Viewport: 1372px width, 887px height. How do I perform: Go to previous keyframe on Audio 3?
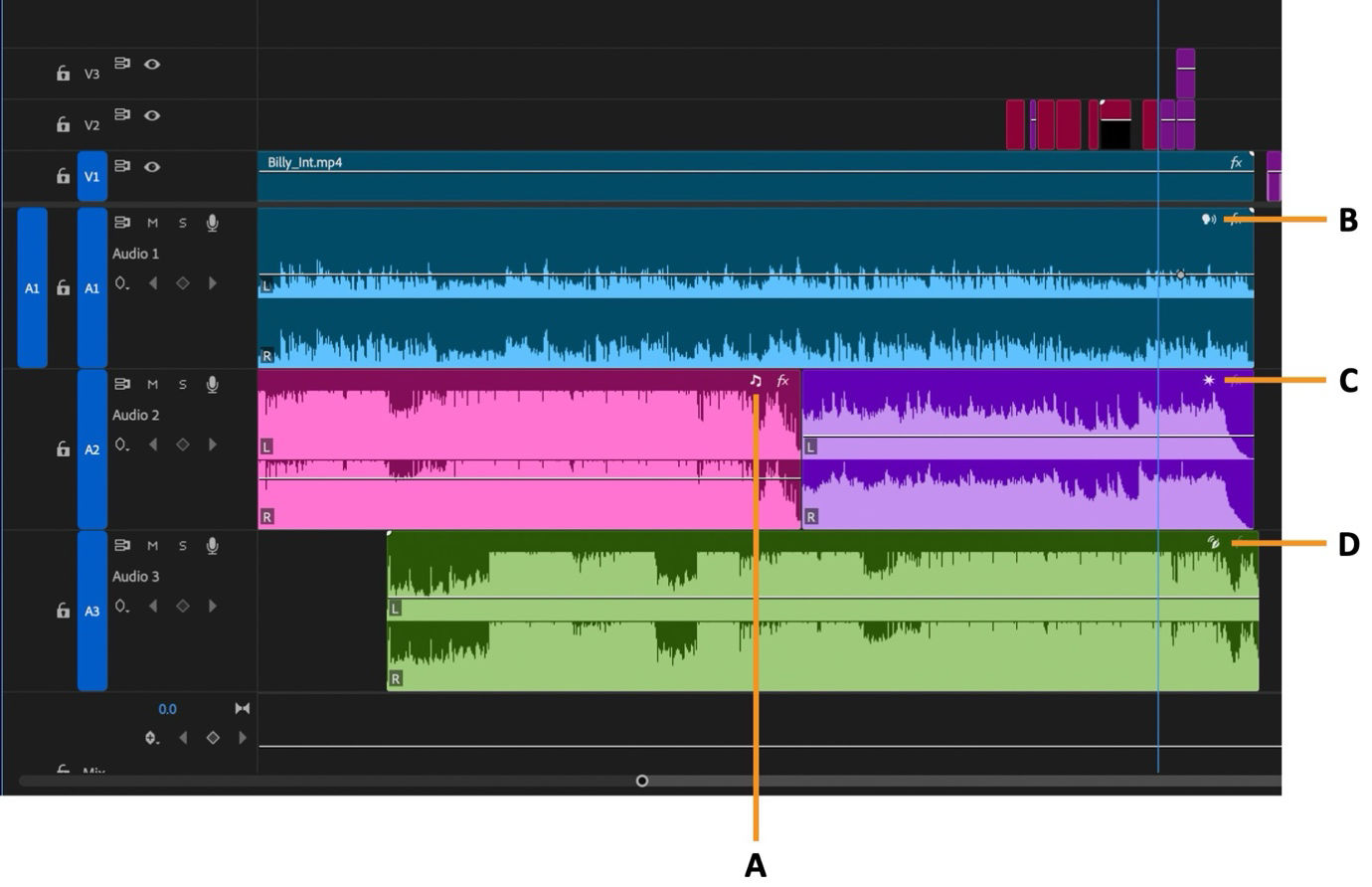tap(151, 608)
